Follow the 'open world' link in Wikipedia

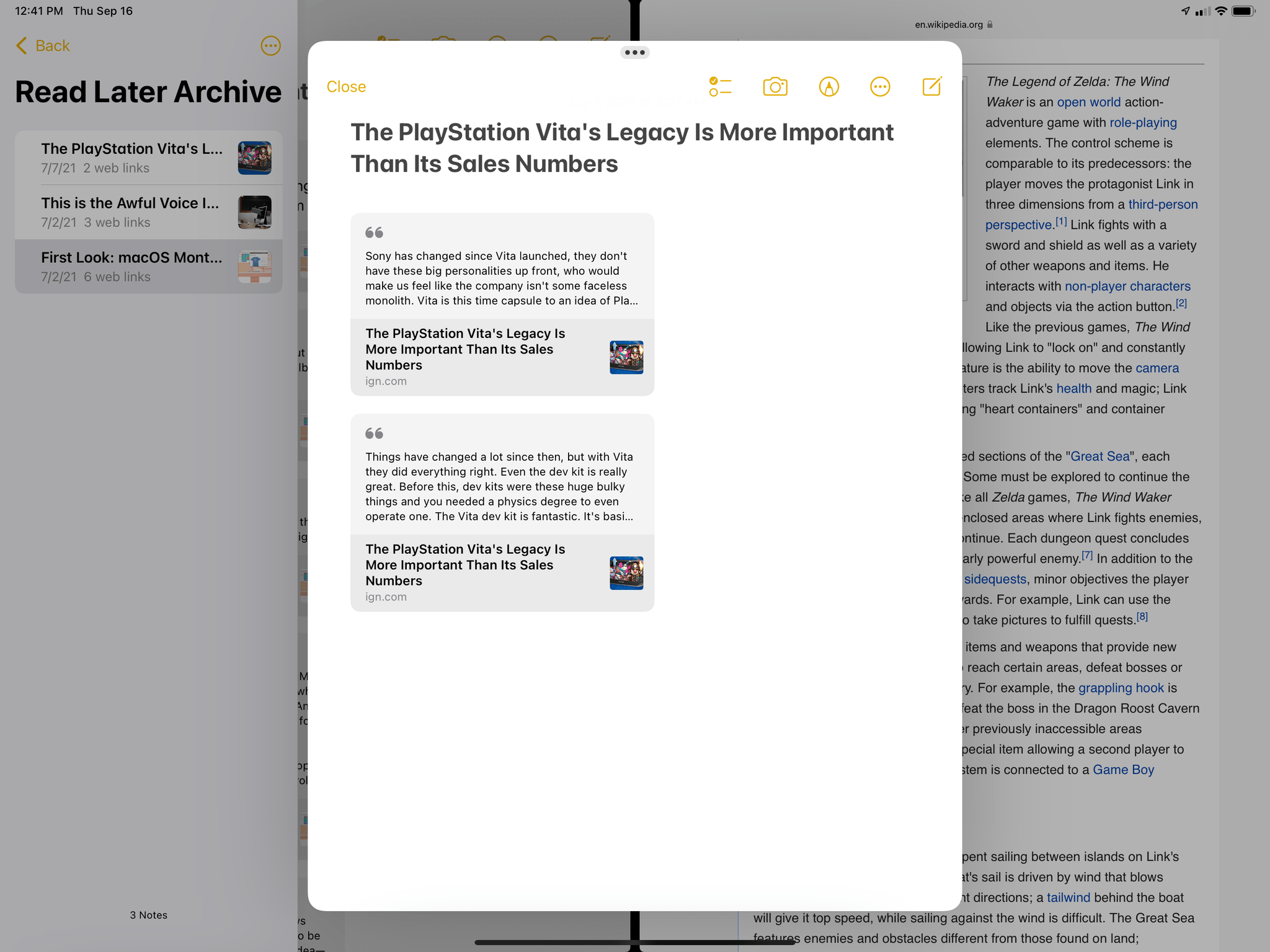pos(1088,102)
